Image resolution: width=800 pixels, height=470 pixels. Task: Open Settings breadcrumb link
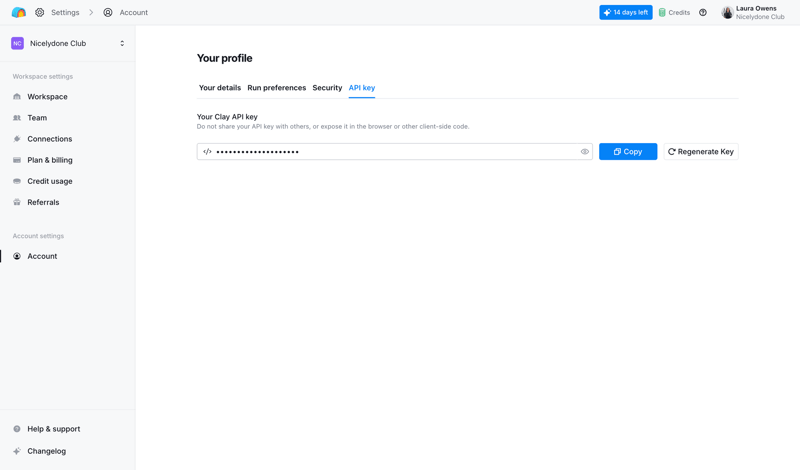[65, 12]
